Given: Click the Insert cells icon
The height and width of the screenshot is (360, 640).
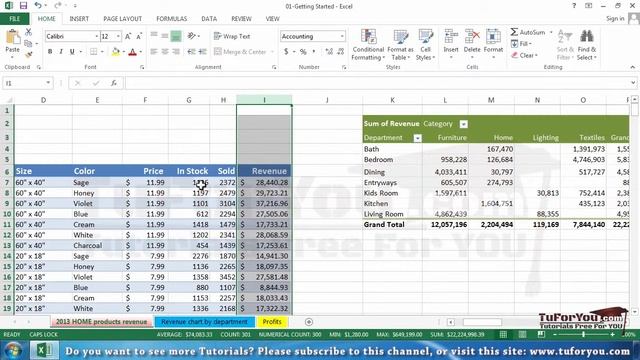Looking at the screenshot, I should (x=451, y=37).
